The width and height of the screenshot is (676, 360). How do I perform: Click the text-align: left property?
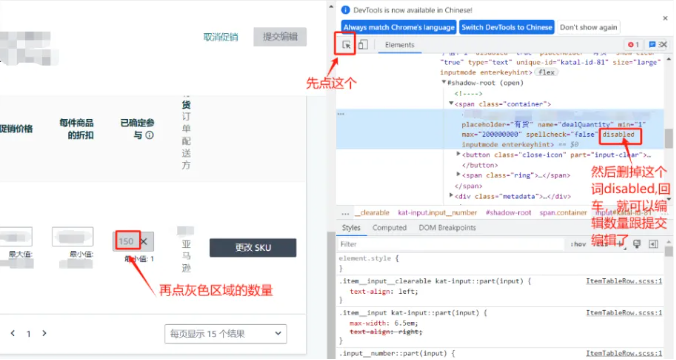(x=384, y=292)
